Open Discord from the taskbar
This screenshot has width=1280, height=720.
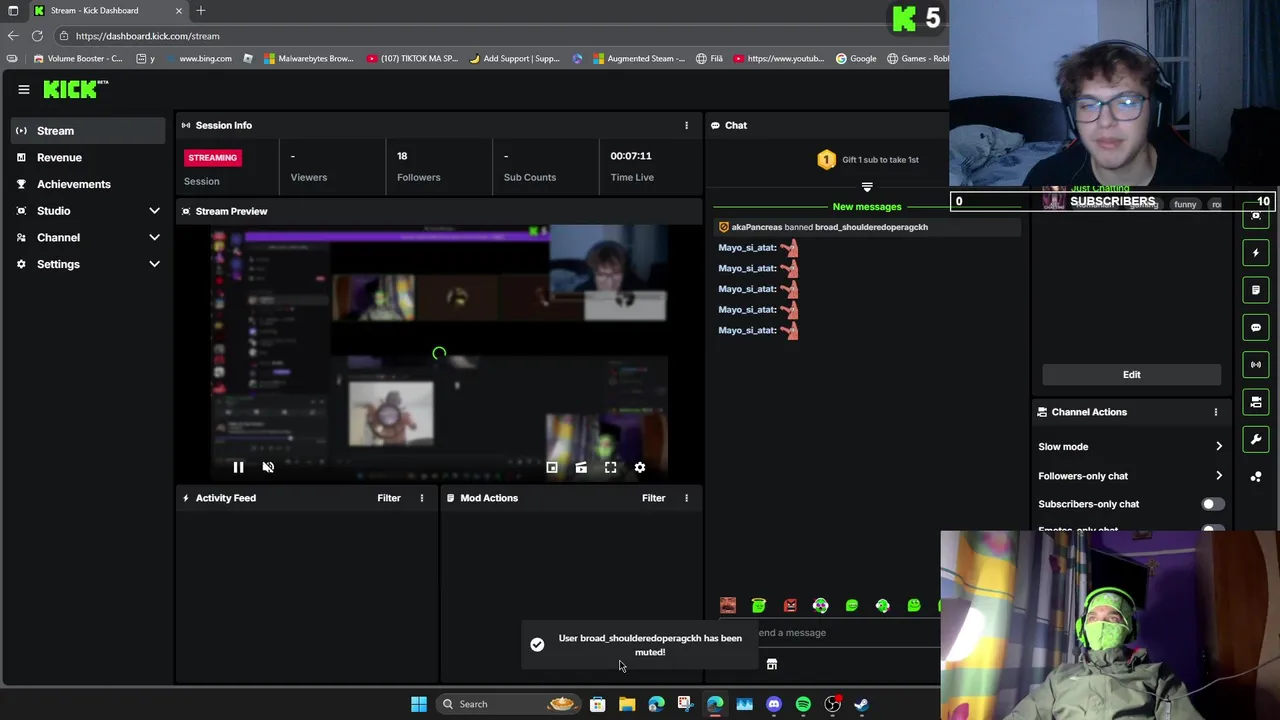pyautogui.click(x=774, y=704)
